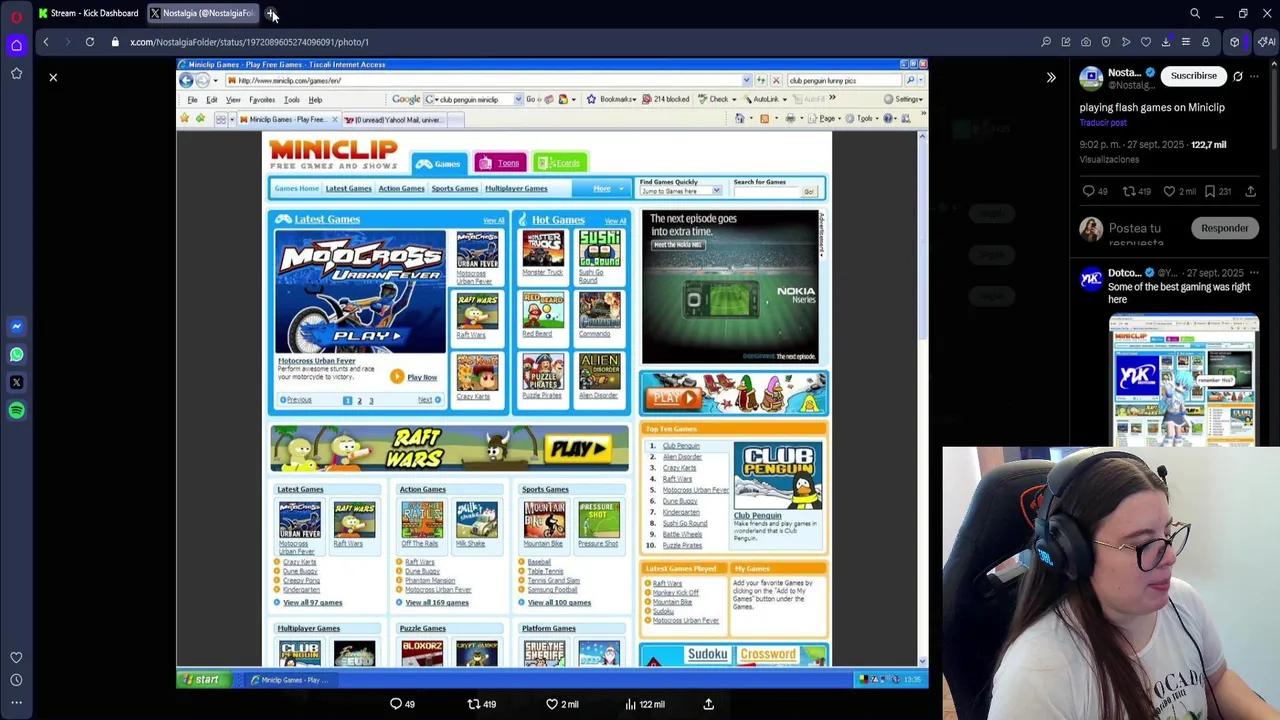Open Easy Setup sliders menu
This screenshot has width=1280, height=720.
tap(1186, 42)
